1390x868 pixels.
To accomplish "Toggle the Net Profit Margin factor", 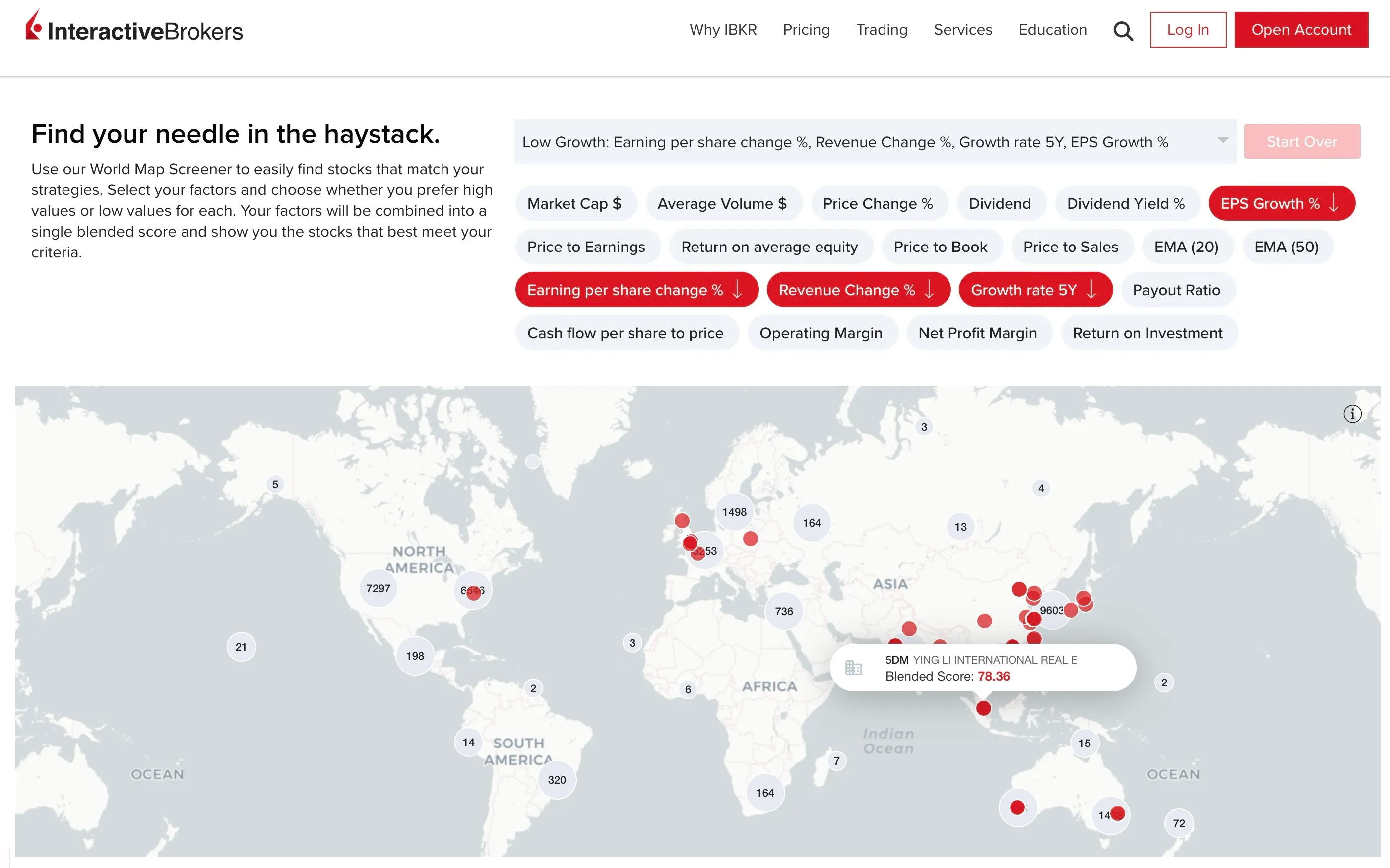I will pyautogui.click(x=979, y=332).
